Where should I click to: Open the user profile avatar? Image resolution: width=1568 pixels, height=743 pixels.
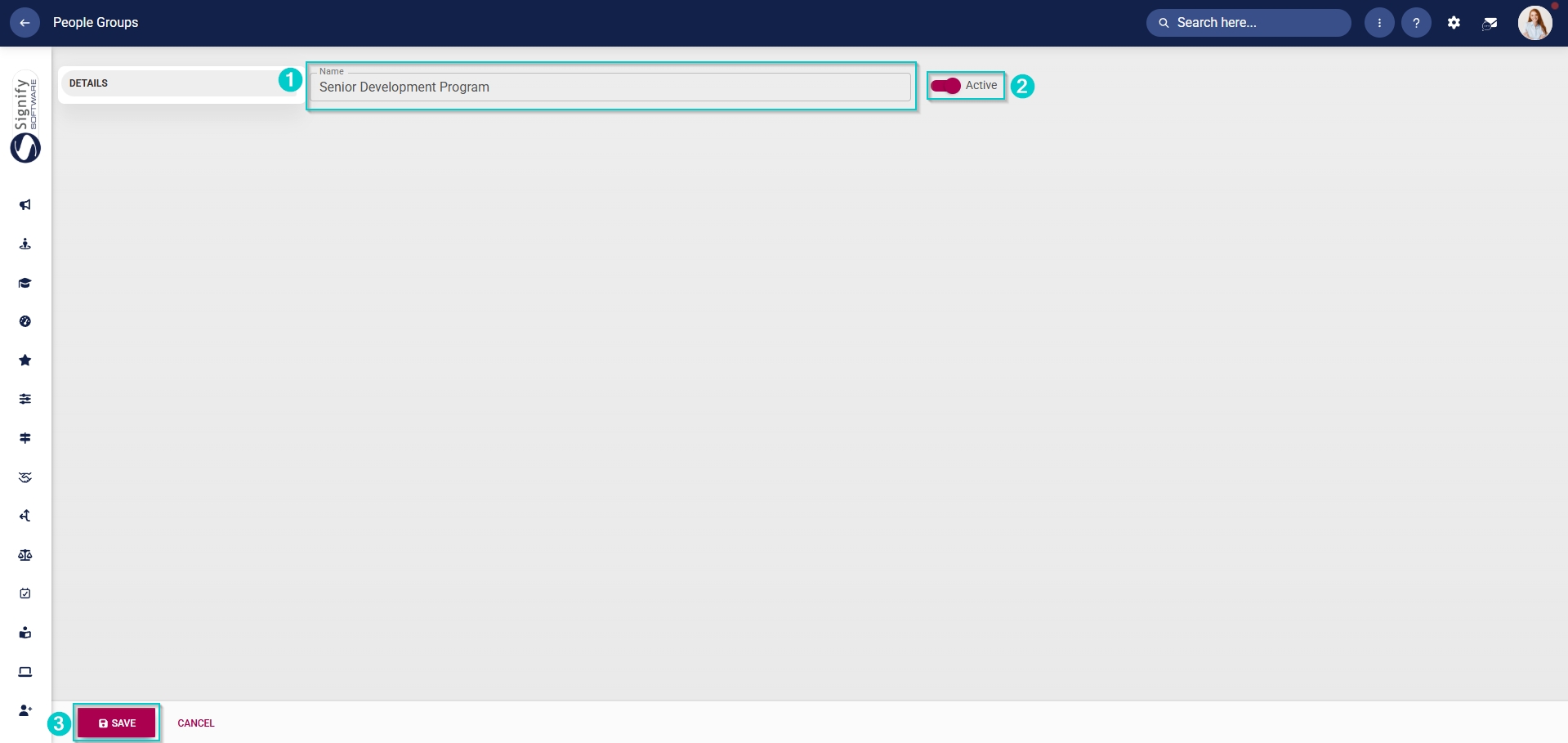pos(1535,23)
